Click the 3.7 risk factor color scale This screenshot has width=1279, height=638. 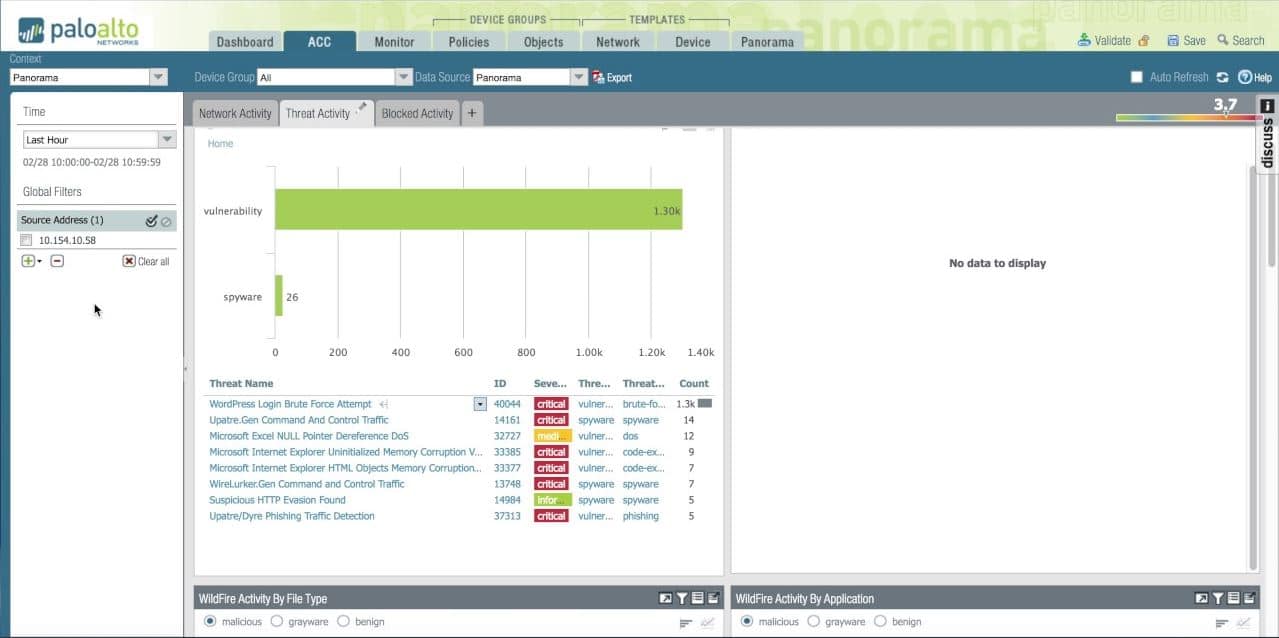point(1189,117)
